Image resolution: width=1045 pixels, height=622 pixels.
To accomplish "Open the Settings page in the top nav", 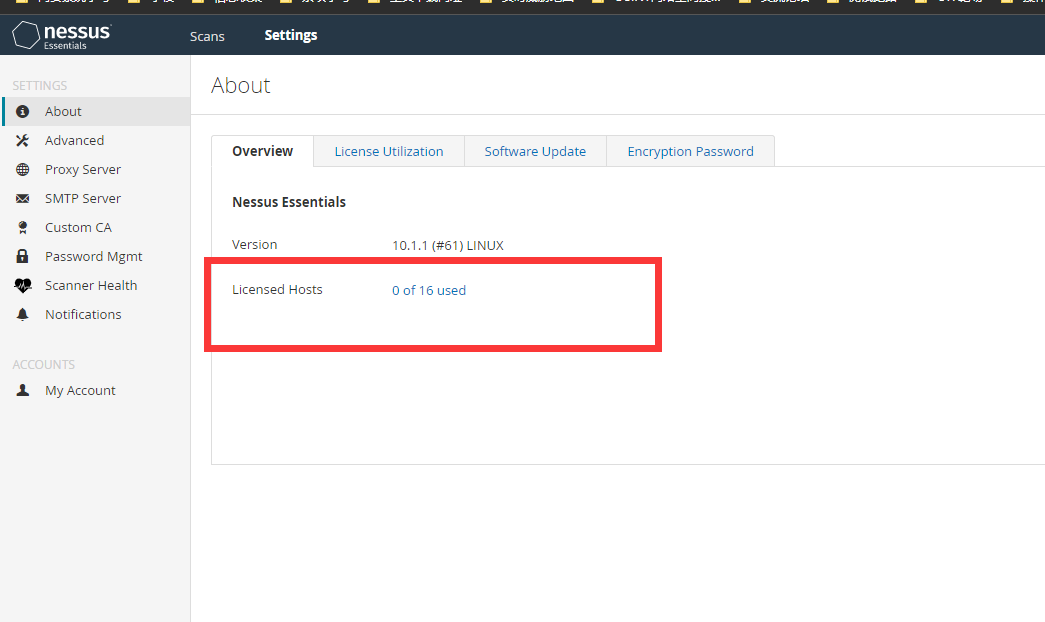I will coord(291,35).
